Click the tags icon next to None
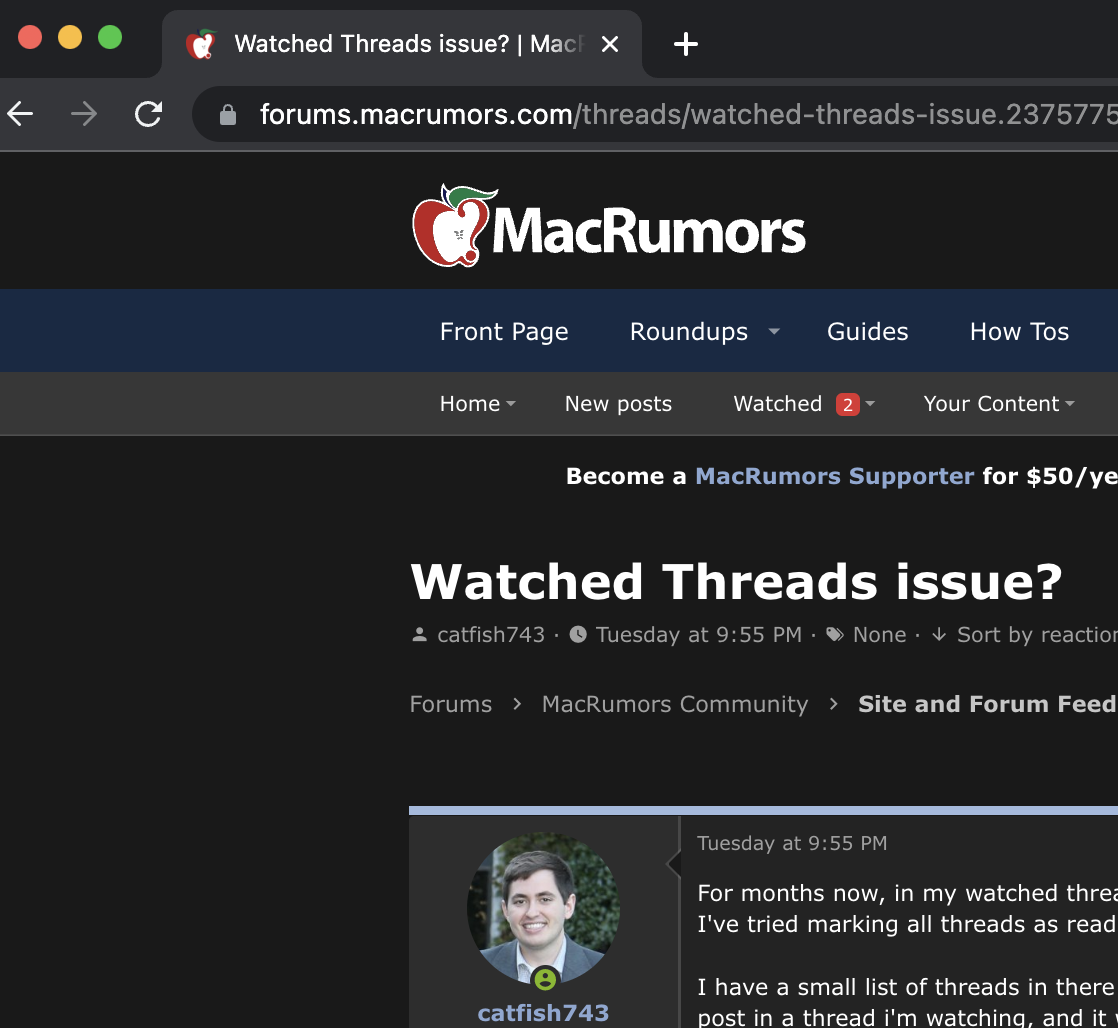 pos(835,634)
